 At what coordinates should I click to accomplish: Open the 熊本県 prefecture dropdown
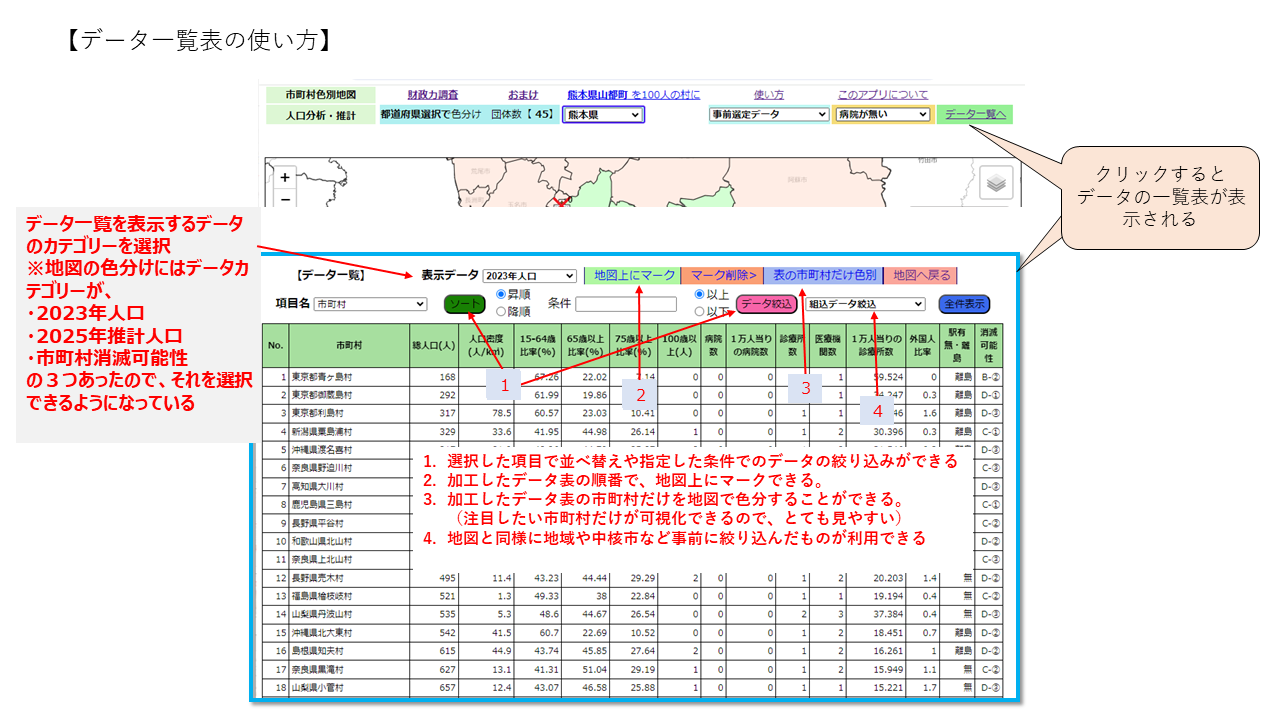pos(603,115)
